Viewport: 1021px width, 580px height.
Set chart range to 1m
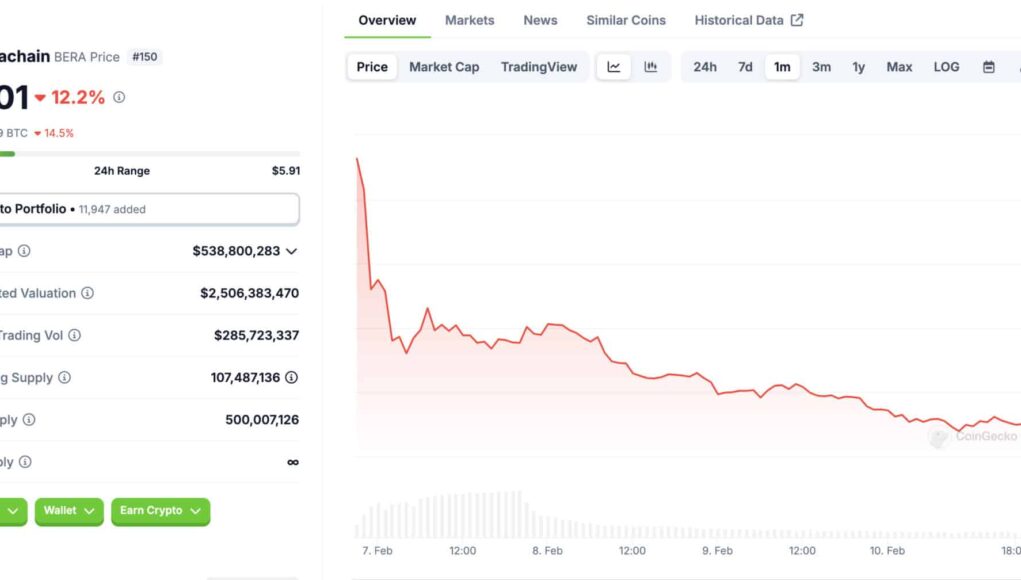782,67
